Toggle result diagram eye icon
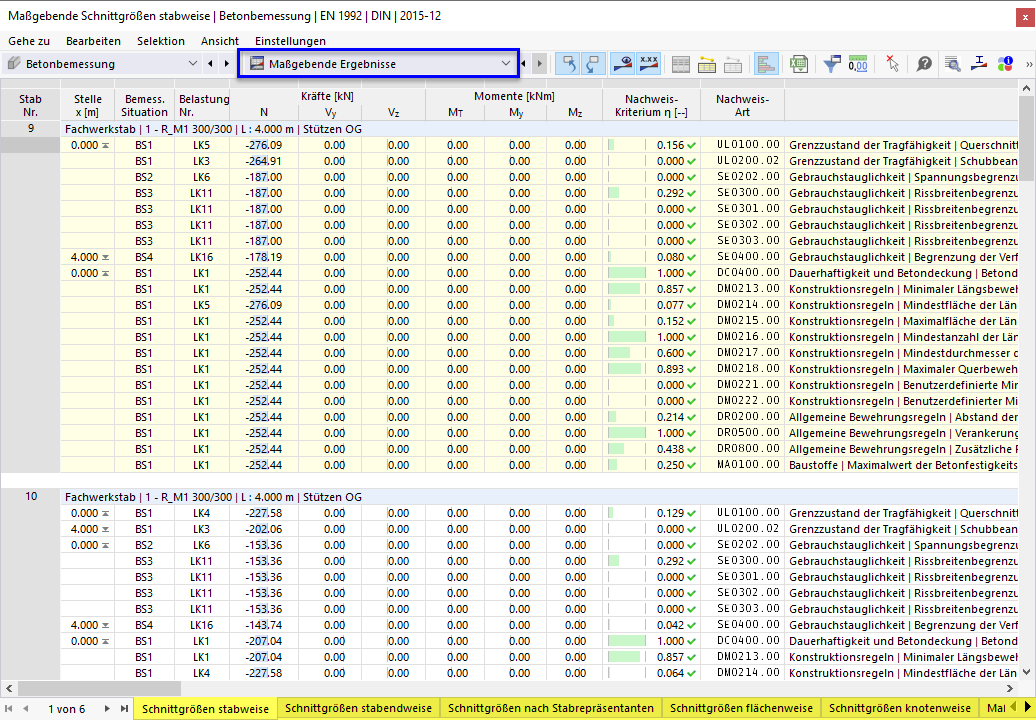The height and width of the screenshot is (720, 1036). pos(623,64)
